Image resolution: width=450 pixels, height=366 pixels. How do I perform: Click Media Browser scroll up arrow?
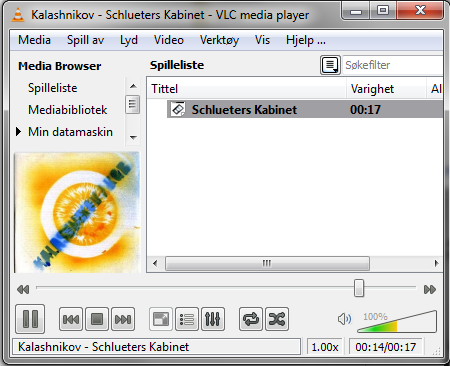133,86
